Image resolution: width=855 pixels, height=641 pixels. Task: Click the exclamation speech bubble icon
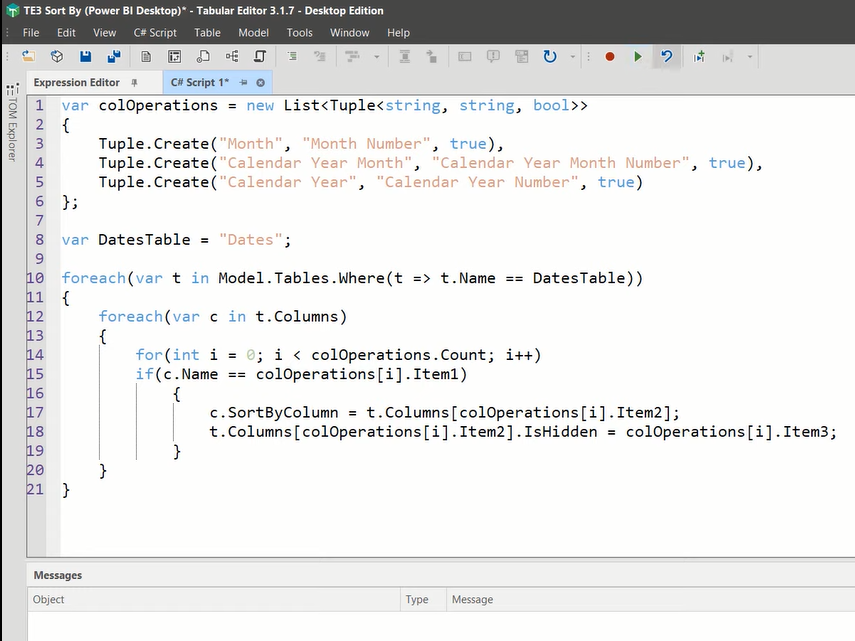tap(493, 57)
